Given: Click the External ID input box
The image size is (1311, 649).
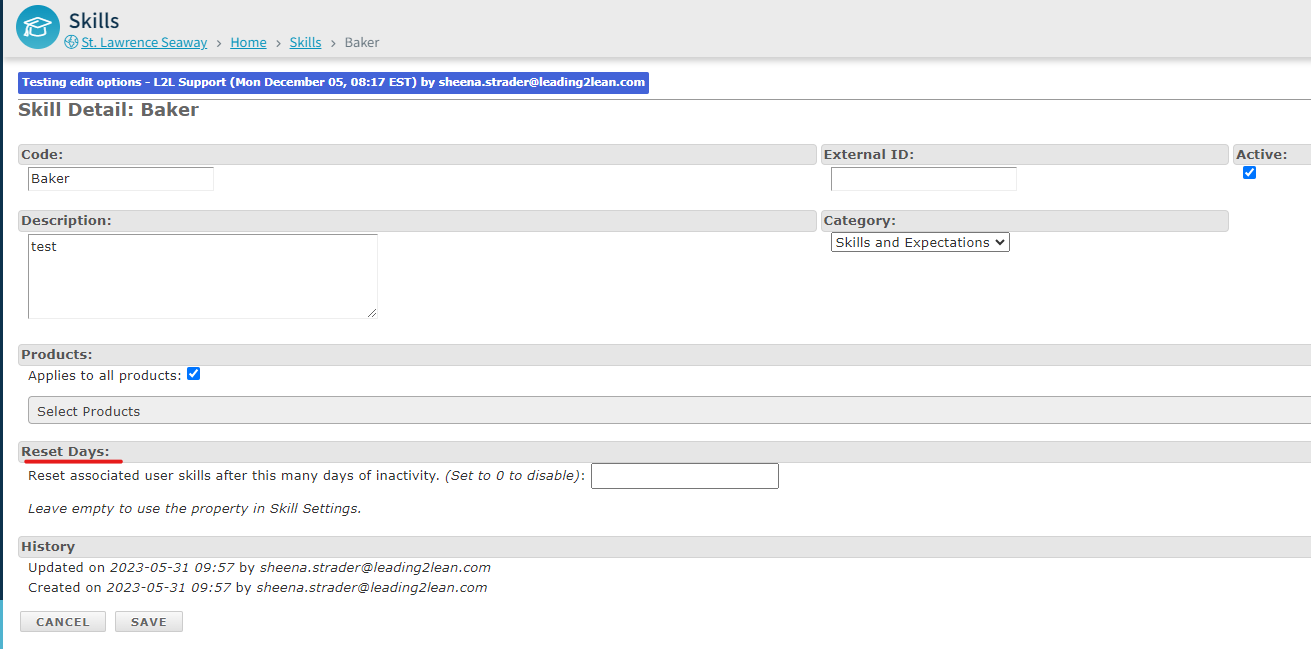Looking at the screenshot, I should (923, 179).
